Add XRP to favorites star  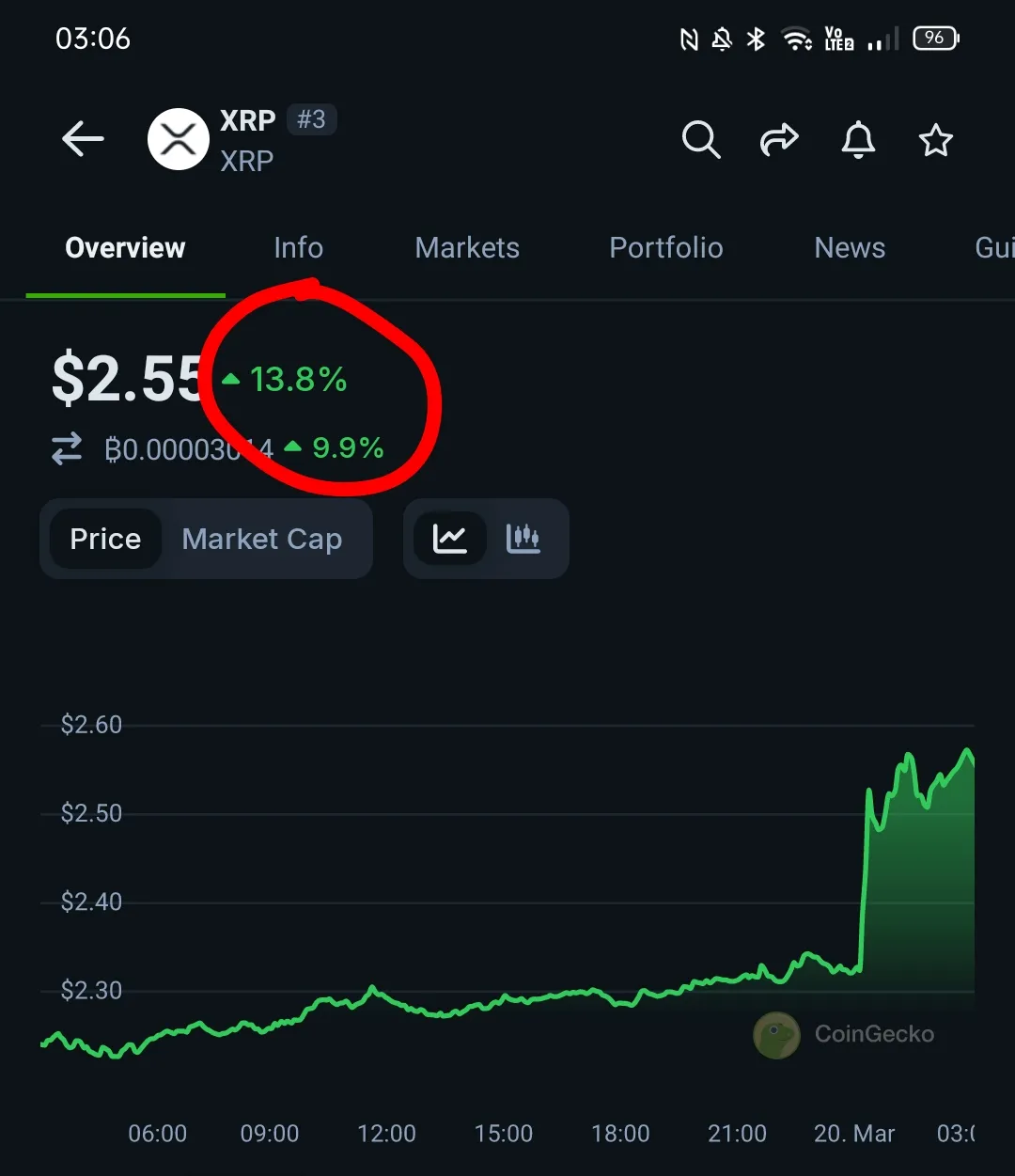click(x=936, y=140)
